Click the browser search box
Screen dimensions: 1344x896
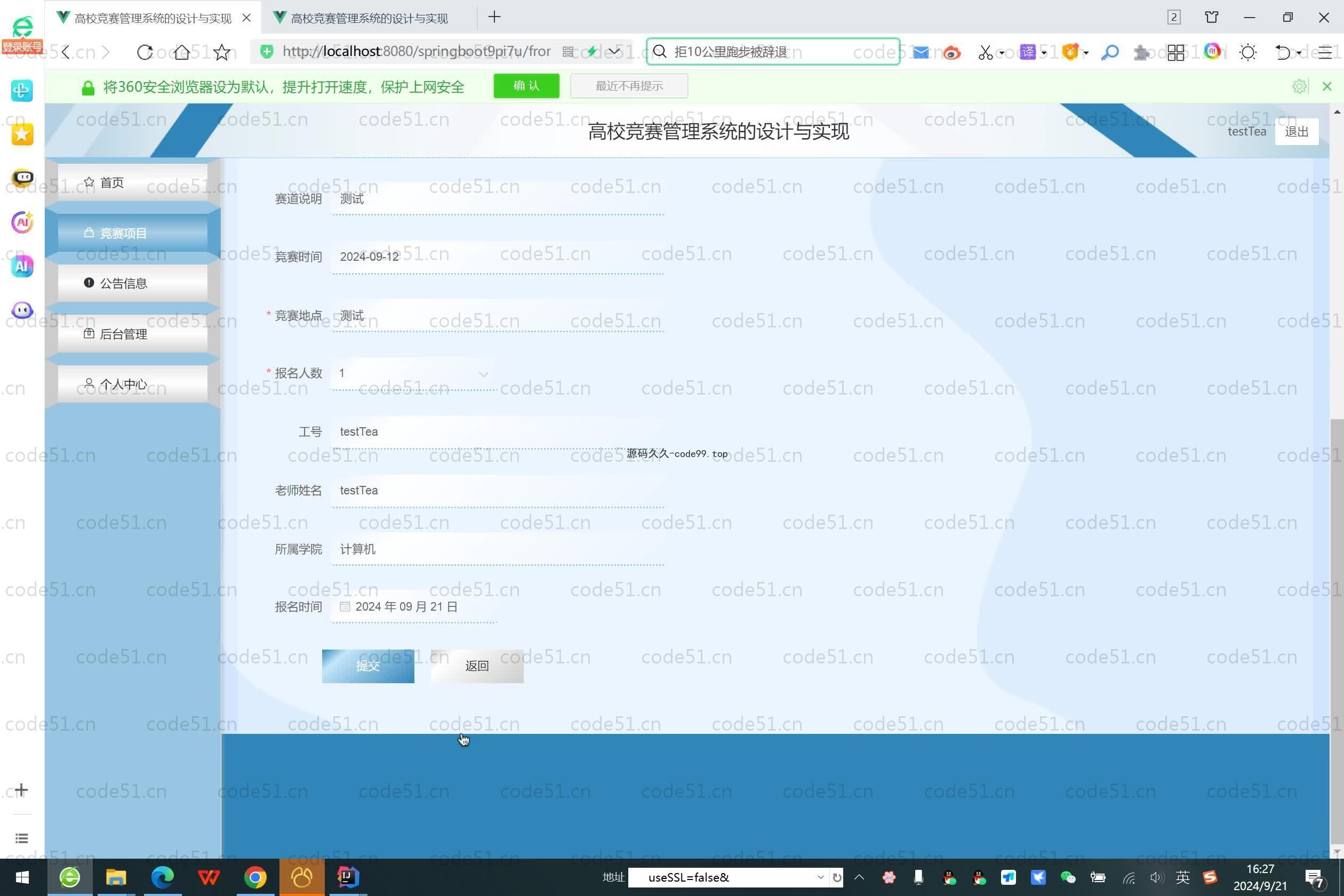(x=773, y=52)
